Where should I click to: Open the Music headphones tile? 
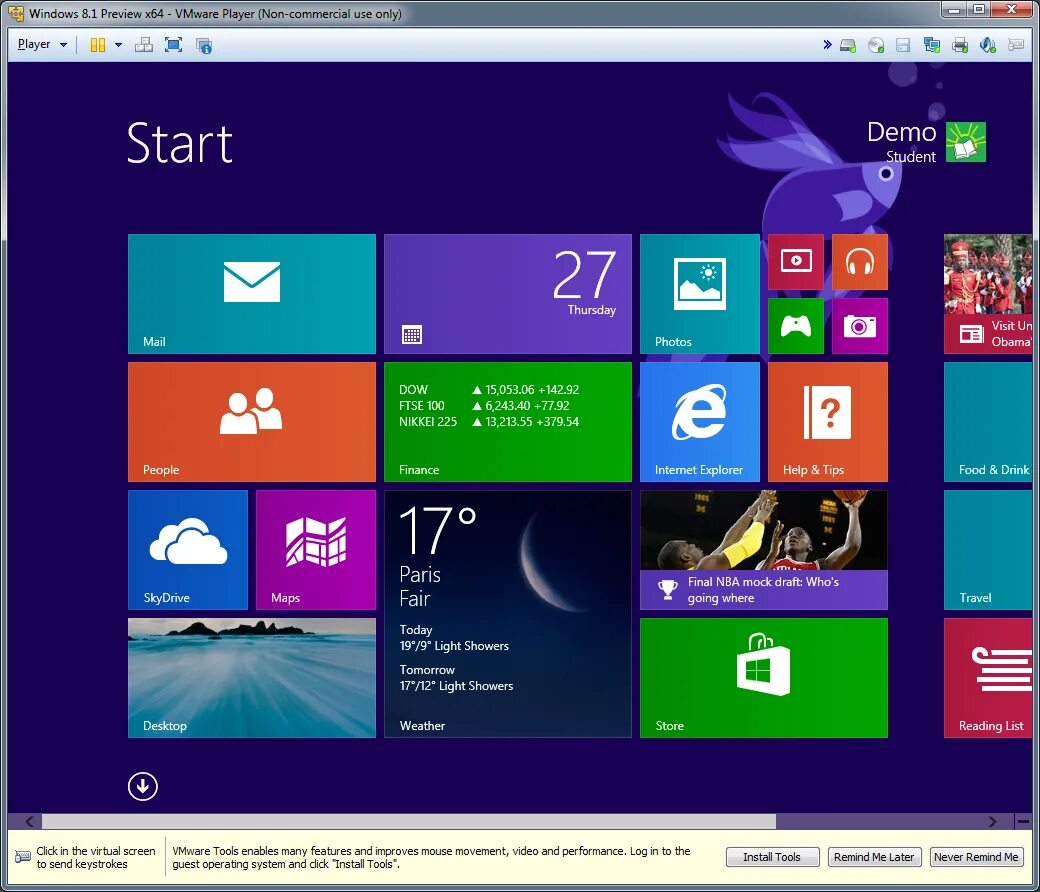coord(860,261)
